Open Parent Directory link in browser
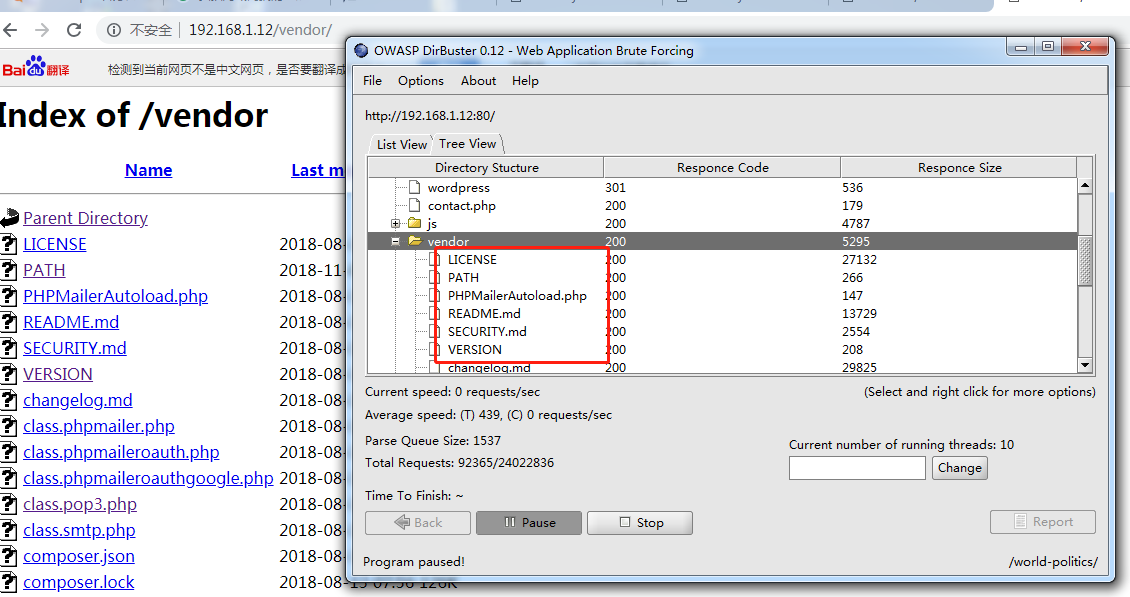The image size is (1130, 597). 85,218
